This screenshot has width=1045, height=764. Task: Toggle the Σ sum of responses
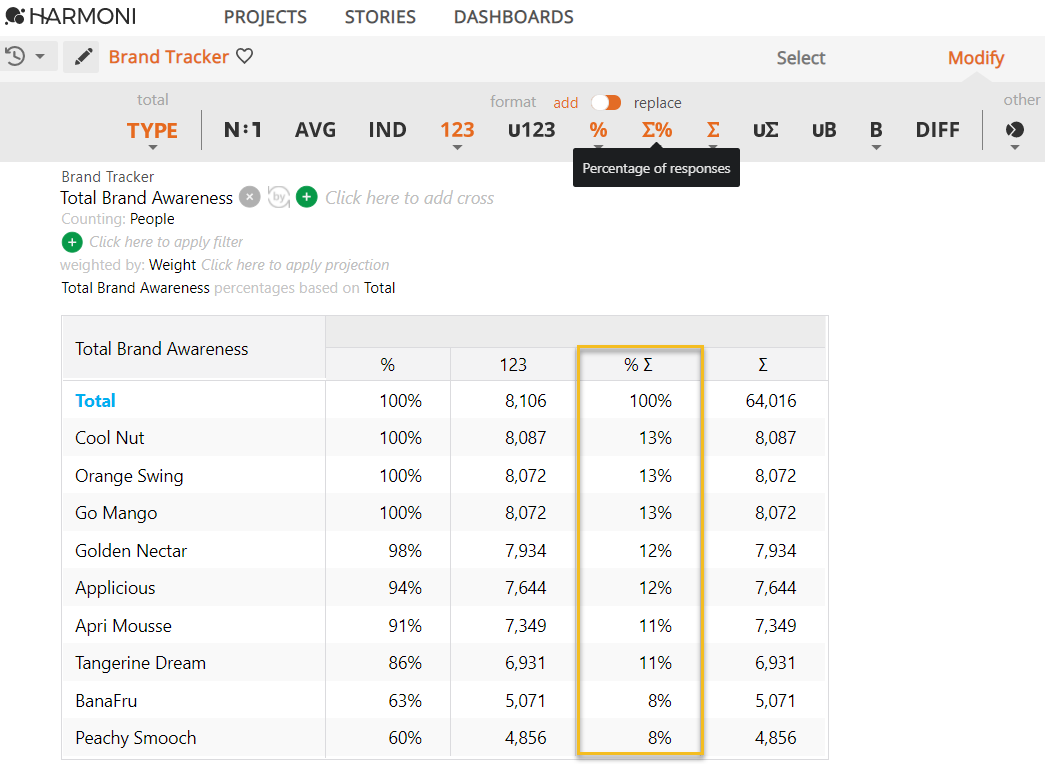click(x=713, y=130)
